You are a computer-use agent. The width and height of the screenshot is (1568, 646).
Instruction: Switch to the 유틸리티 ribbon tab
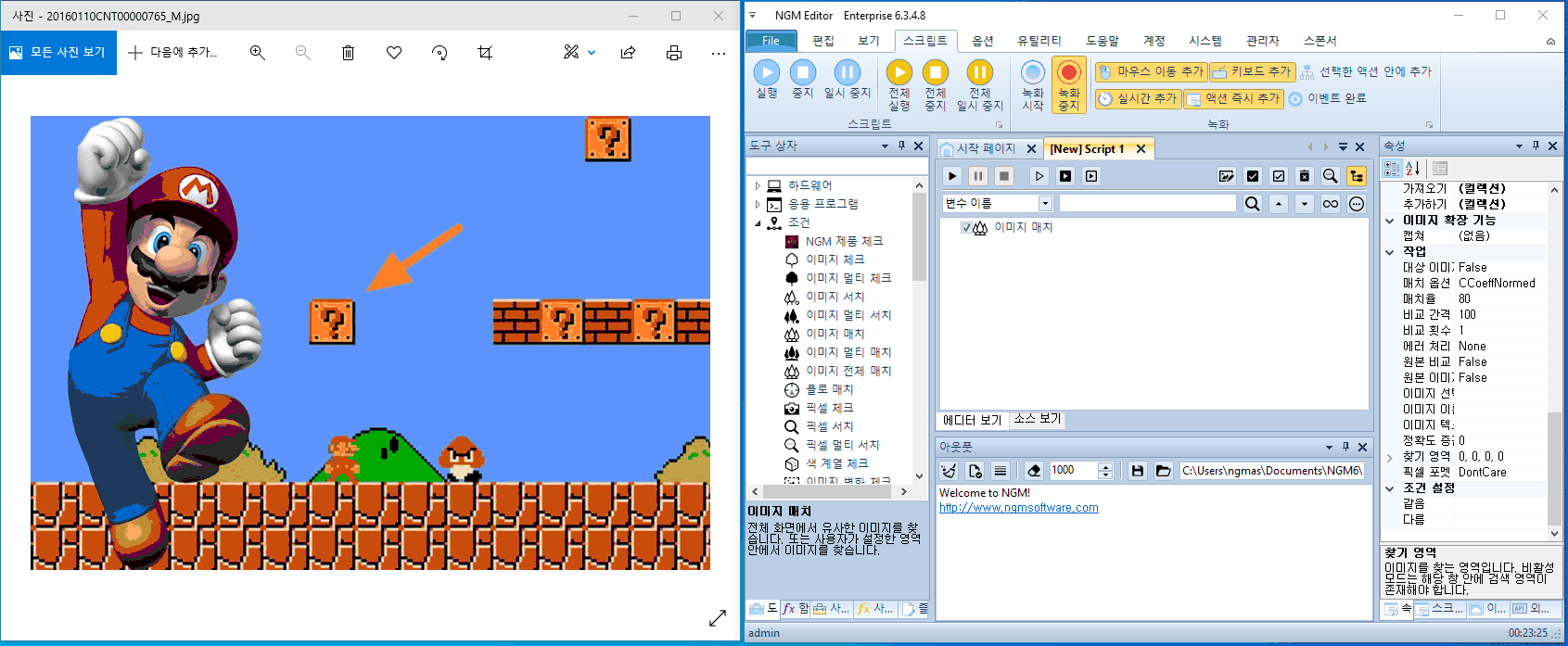point(1039,41)
